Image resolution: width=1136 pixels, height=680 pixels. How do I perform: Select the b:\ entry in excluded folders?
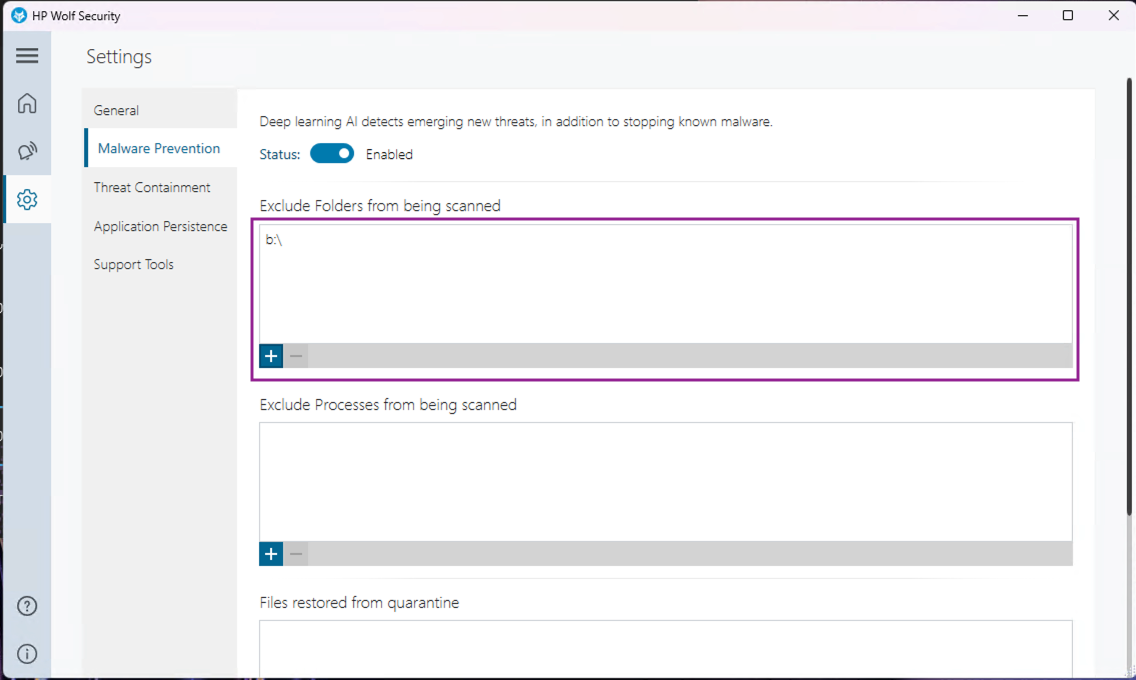(274, 240)
